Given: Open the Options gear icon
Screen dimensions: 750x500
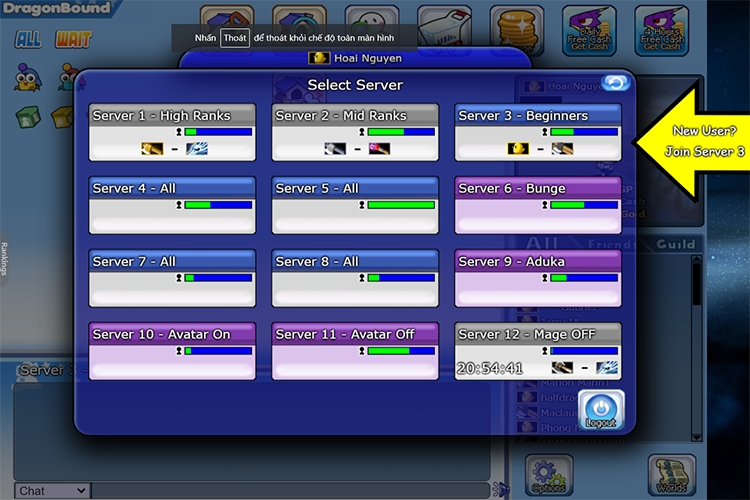Looking at the screenshot, I should (549, 475).
